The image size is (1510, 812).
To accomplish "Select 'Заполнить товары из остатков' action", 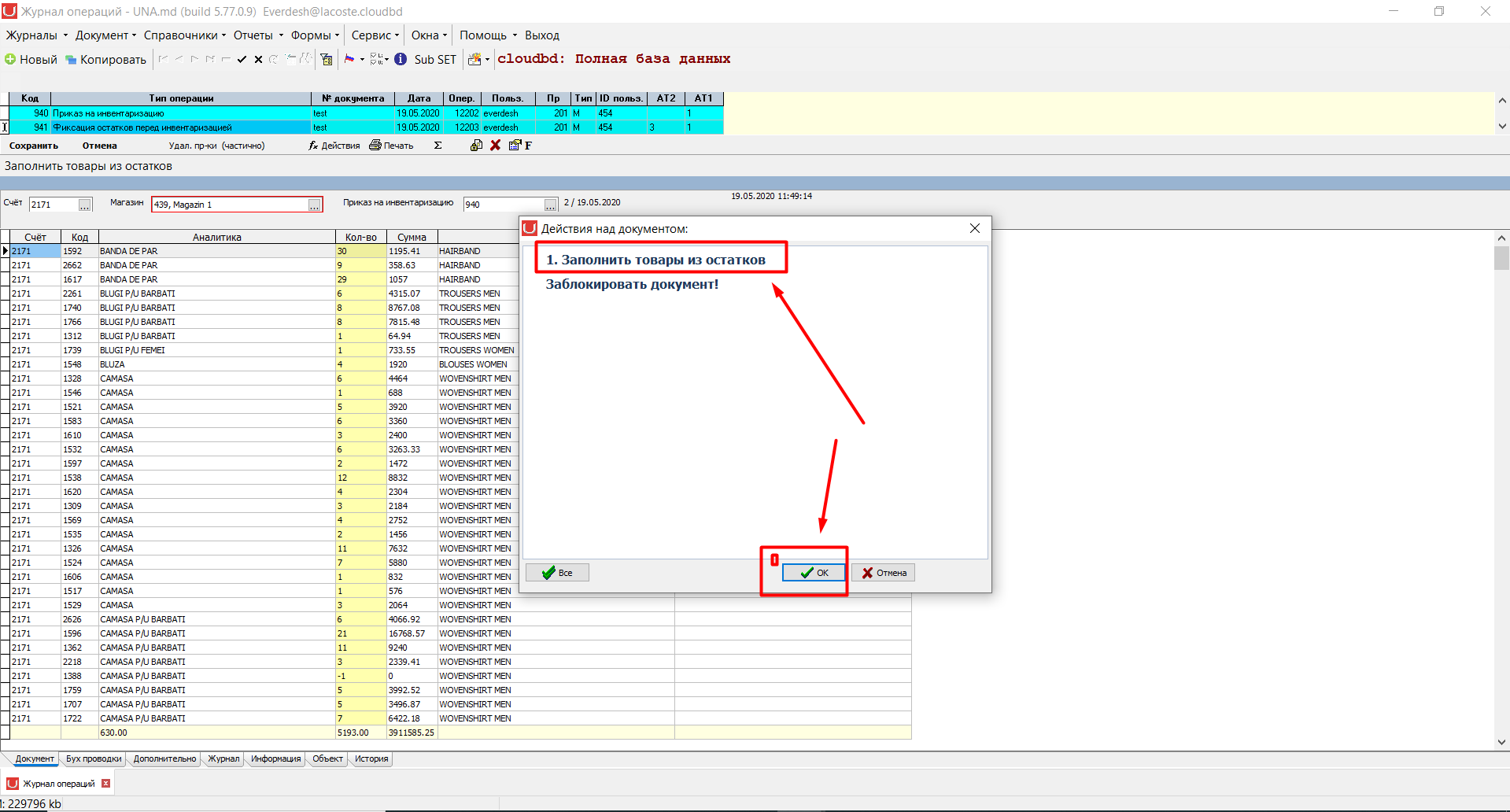I will click(655, 260).
